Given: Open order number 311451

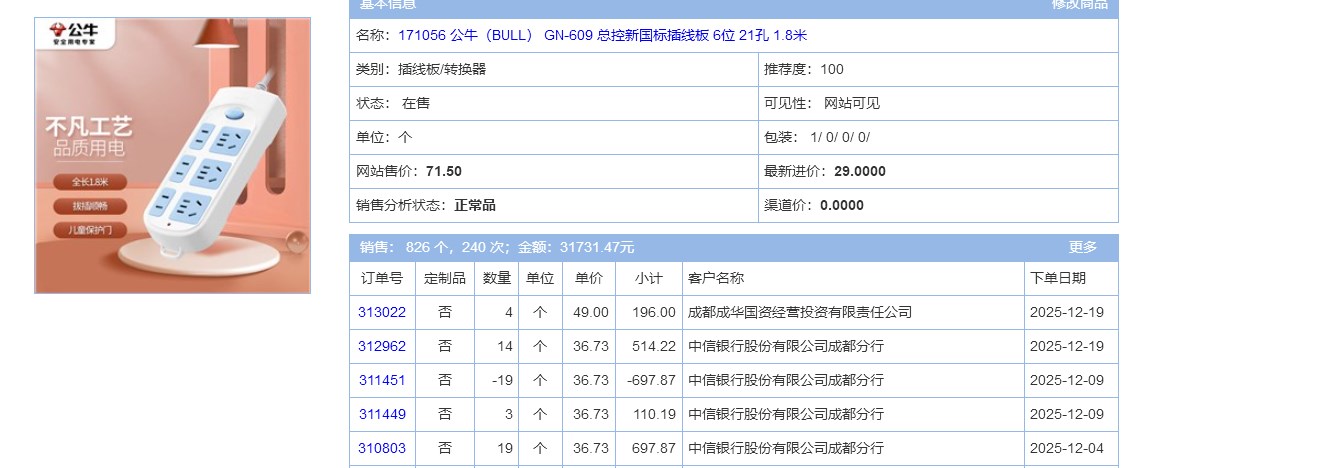Looking at the screenshot, I should (x=382, y=380).
